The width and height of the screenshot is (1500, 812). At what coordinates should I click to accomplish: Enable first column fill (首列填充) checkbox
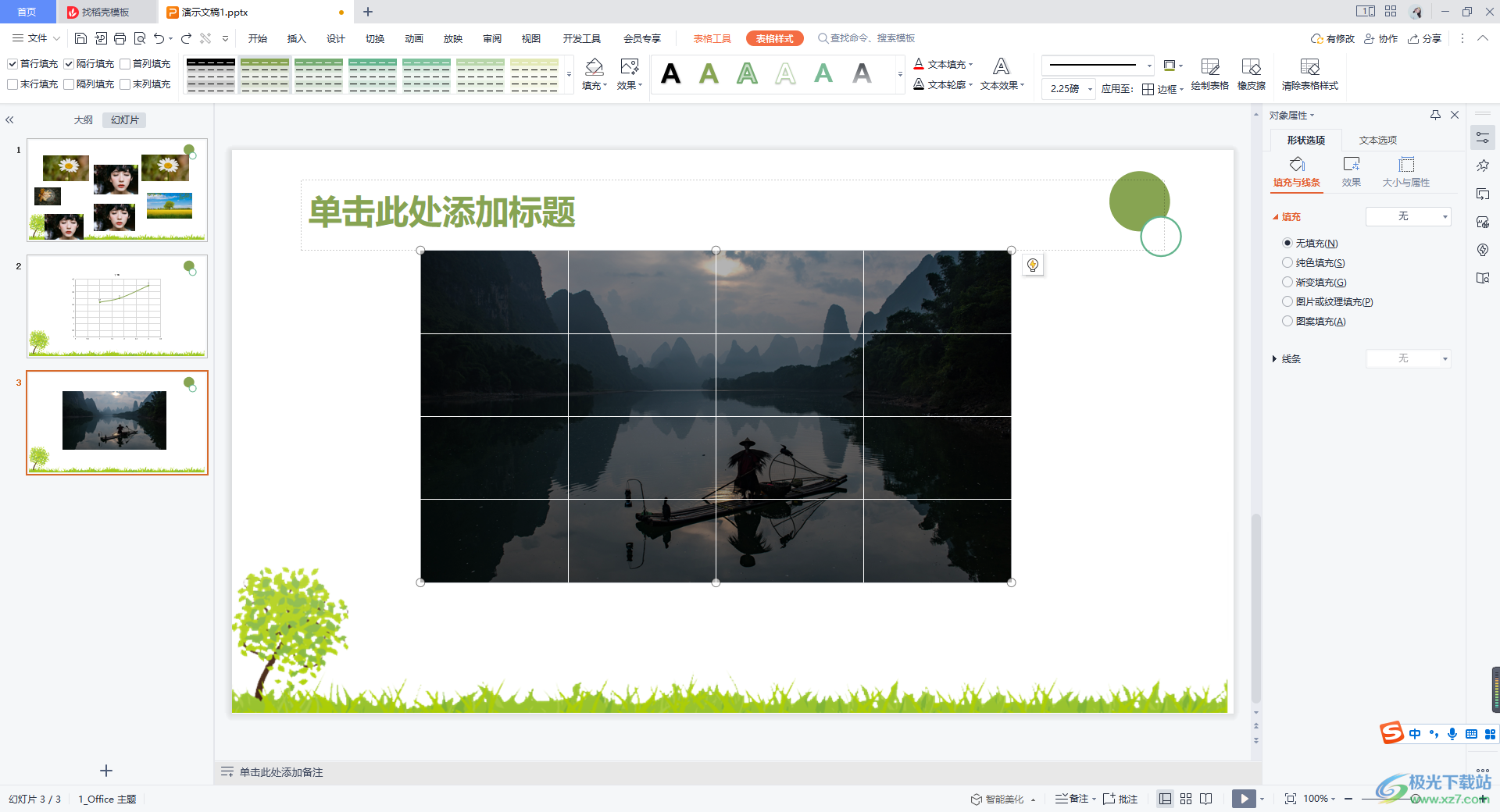pyautogui.click(x=125, y=64)
